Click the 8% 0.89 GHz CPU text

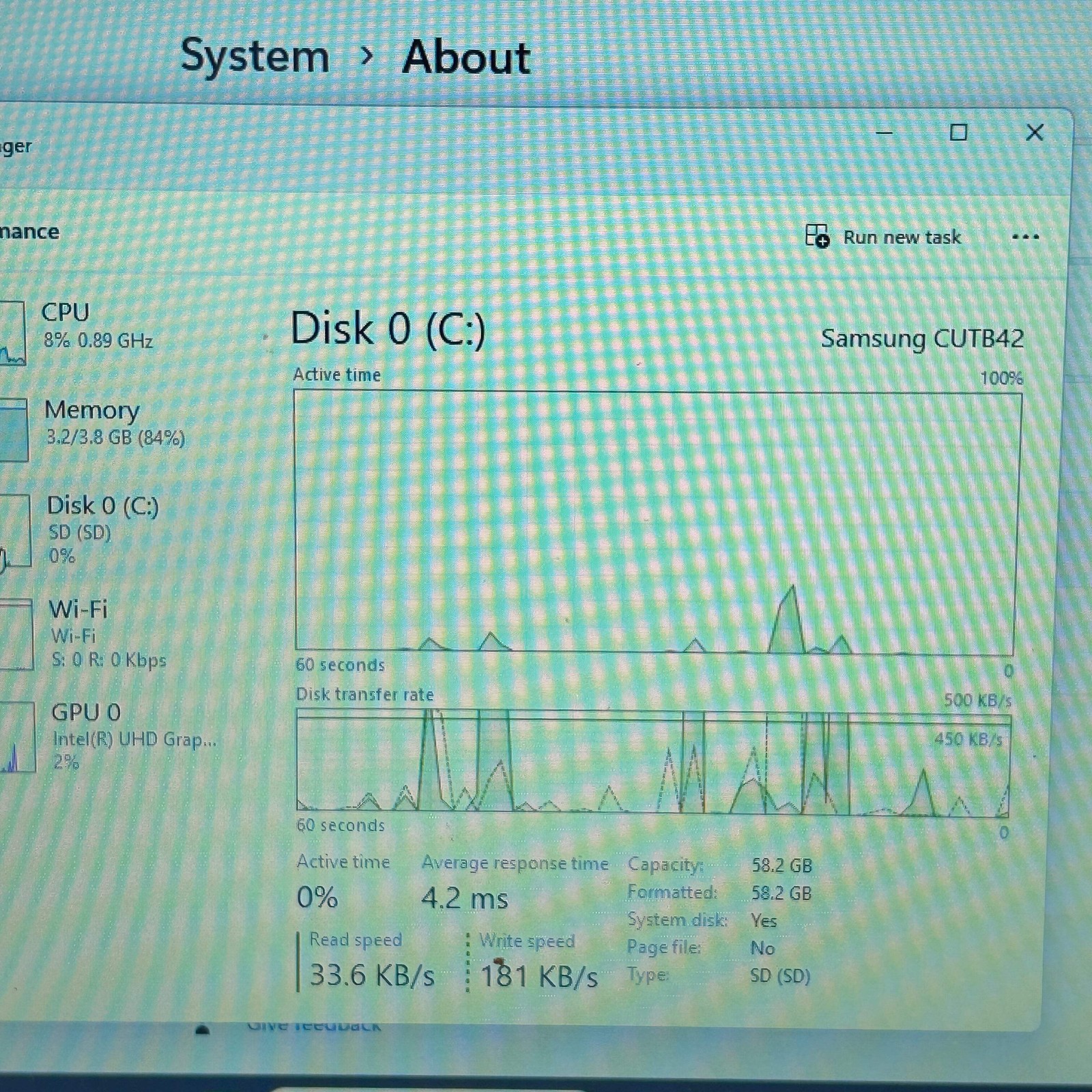click(98, 340)
